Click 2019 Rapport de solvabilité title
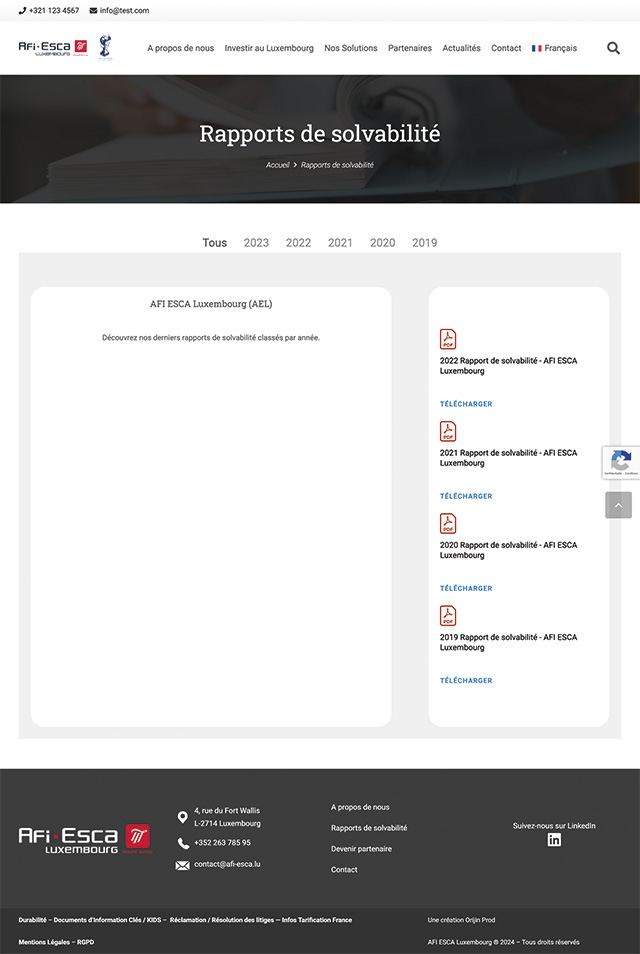Screen dimensions: 640x954 [x=509, y=642]
